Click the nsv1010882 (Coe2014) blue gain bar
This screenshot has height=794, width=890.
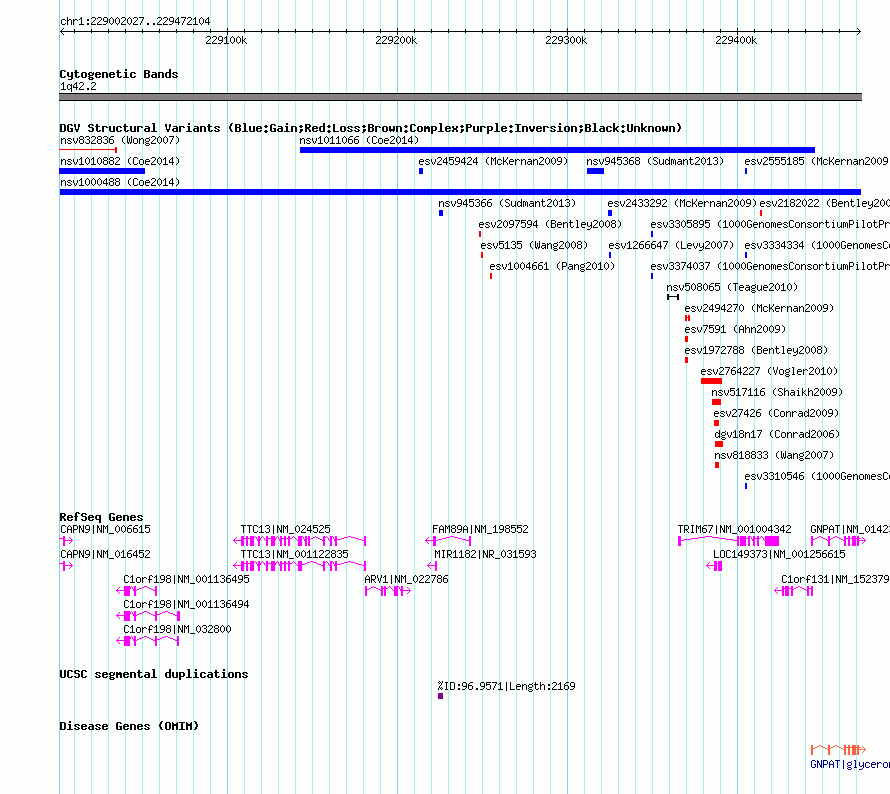pos(102,171)
